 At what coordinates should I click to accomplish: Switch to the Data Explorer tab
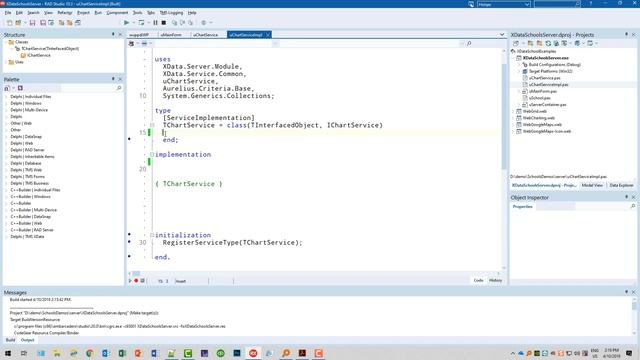point(621,185)
